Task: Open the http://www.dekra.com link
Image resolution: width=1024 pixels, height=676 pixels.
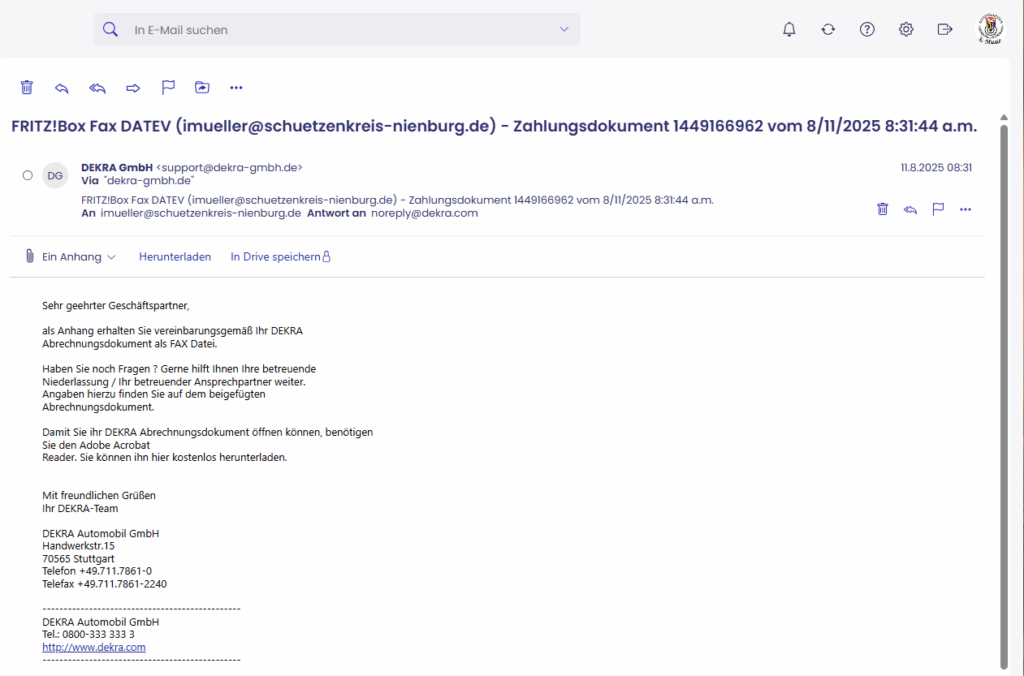Action: click(x=94, y=647)
